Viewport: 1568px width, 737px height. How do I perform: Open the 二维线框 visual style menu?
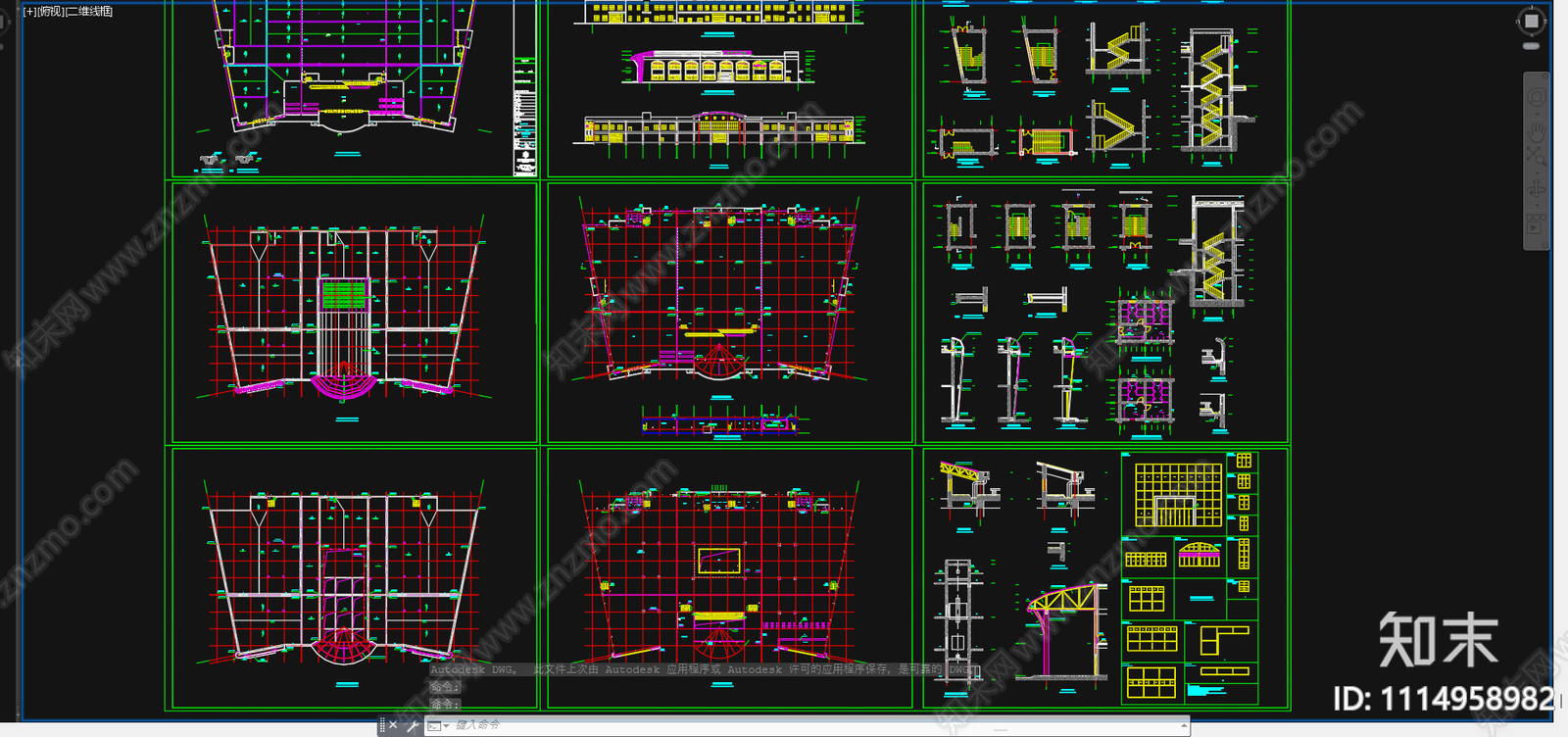click(x=88, y=12)
